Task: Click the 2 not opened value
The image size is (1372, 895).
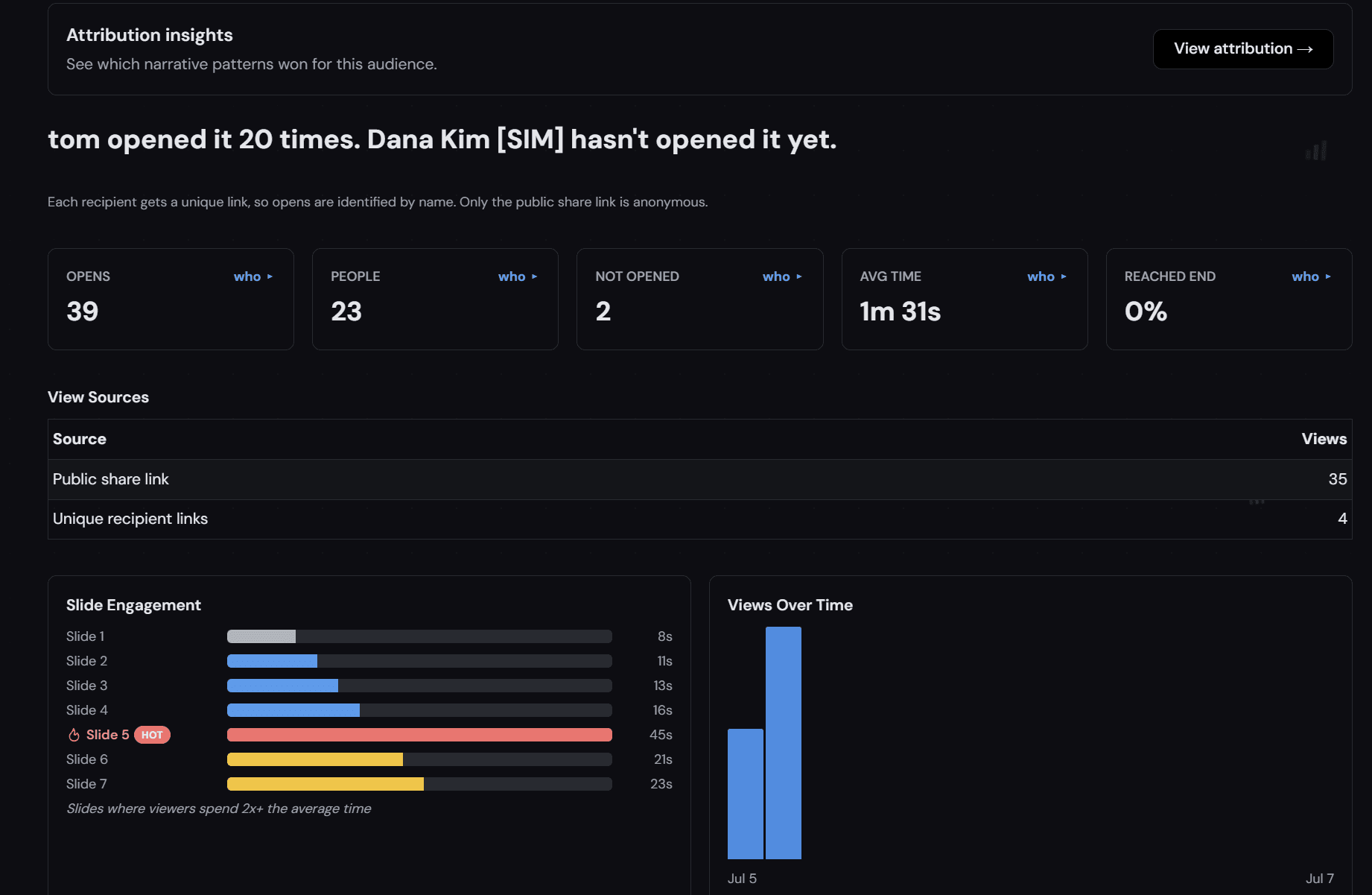Action: pyautogui.click(x=603, y=311)
